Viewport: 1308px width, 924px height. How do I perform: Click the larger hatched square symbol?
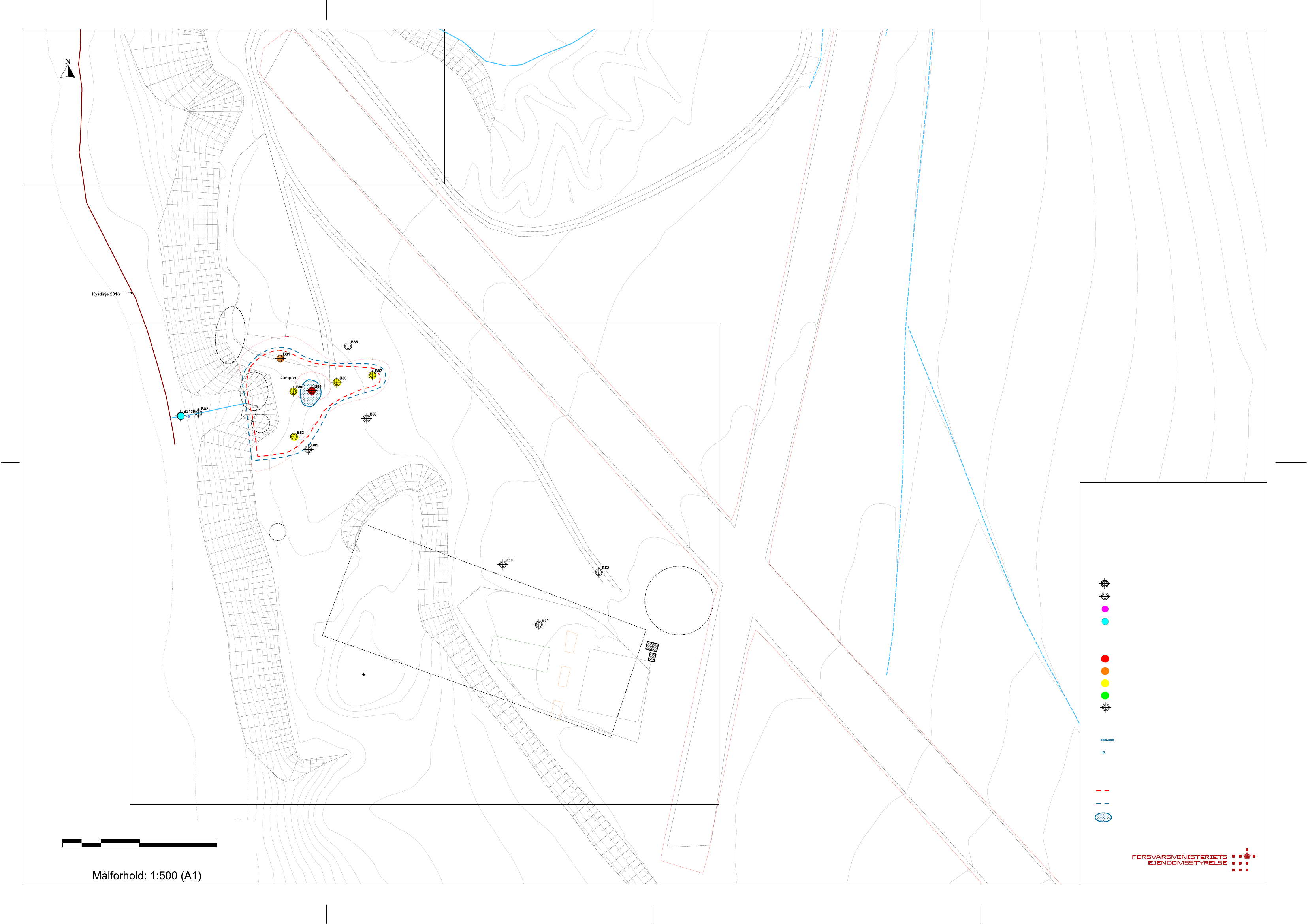point(652,647)
